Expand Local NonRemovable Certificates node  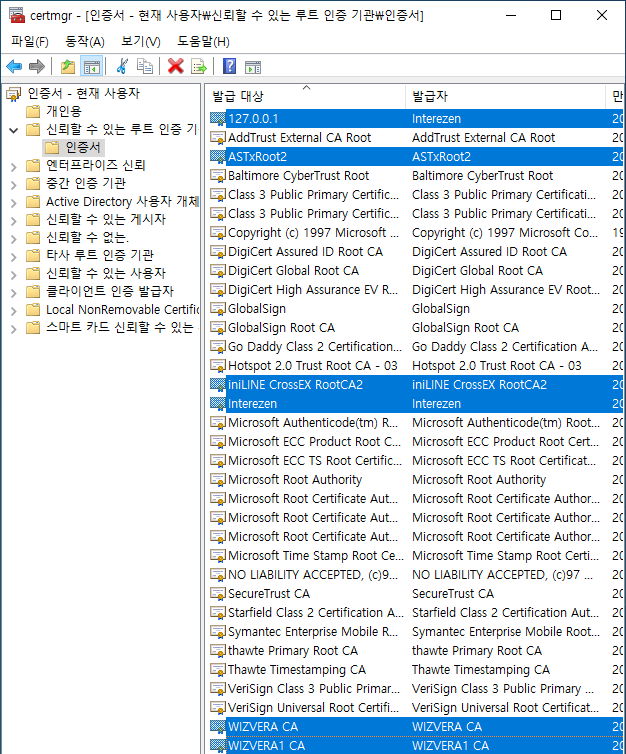click(13, 311)
